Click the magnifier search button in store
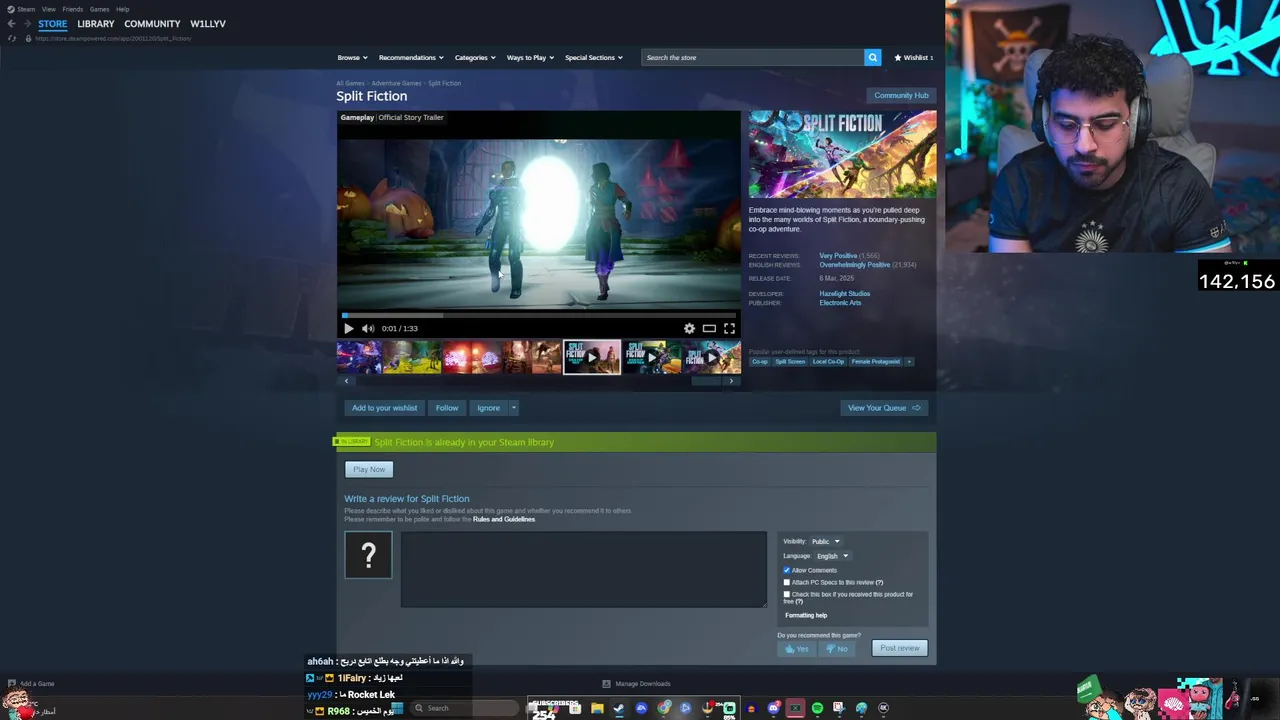Image resolution: width=1280 pixels, height=720 pixels. coord(872,57)
